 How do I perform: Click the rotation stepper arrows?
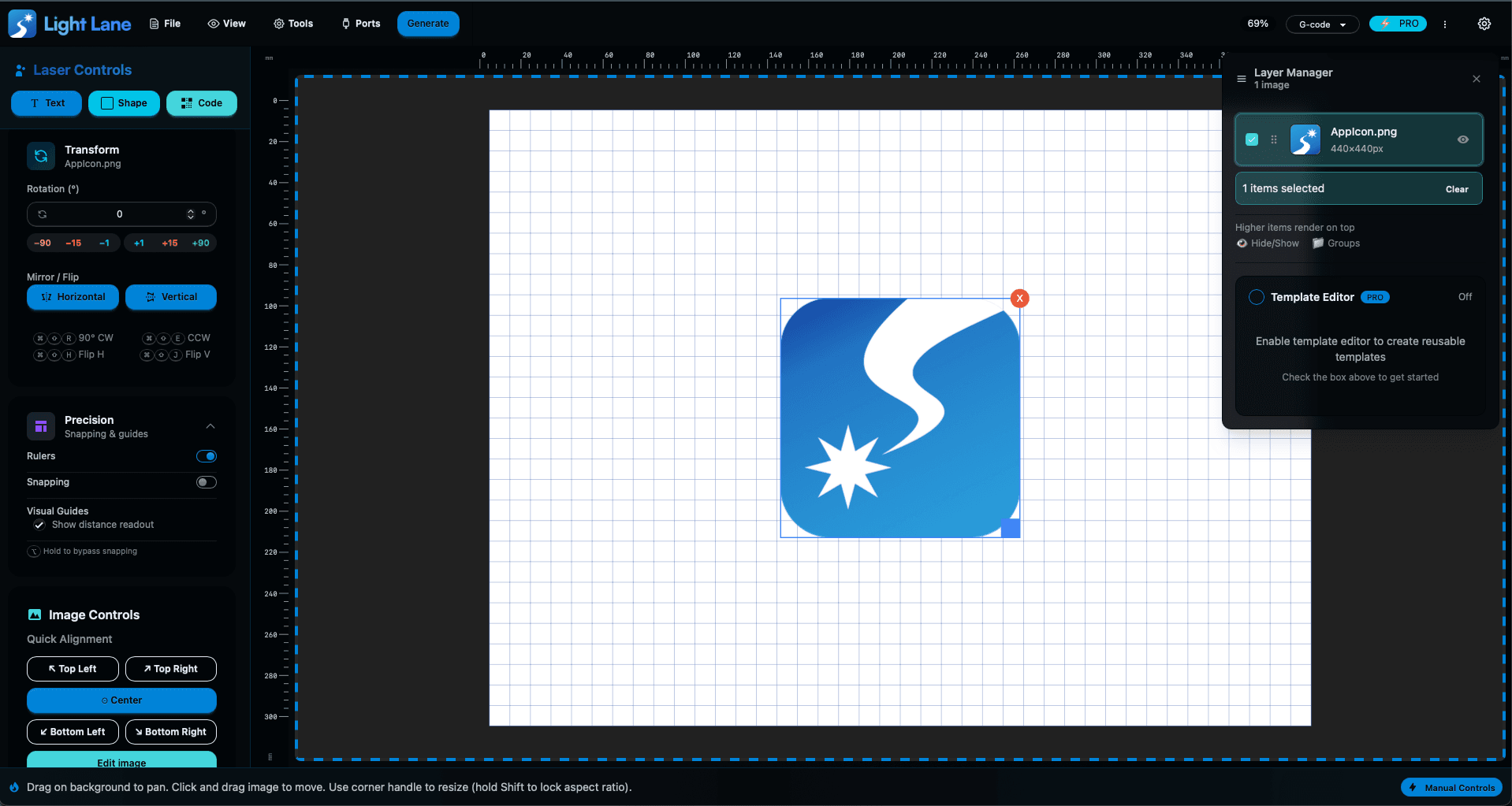pyautogui.click(x=190, y=214)
